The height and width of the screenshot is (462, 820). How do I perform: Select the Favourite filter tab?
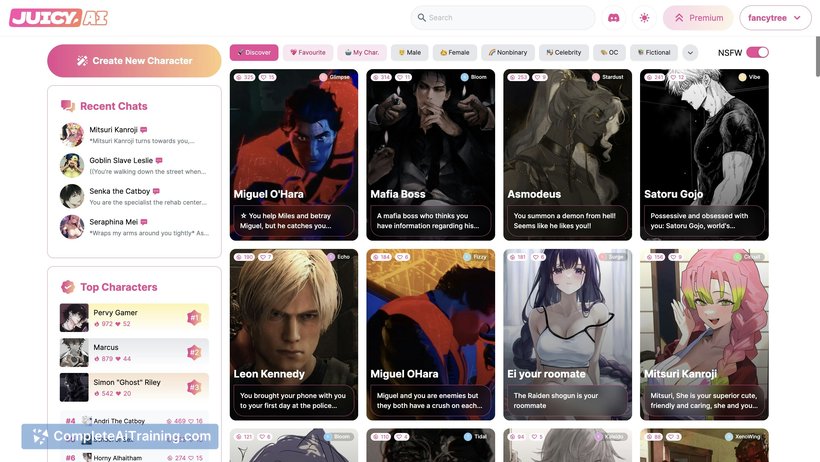pos(308,52)
